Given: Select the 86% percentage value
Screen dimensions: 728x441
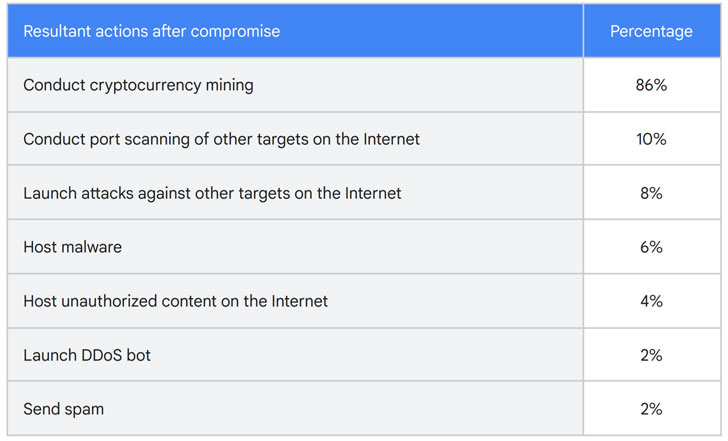Looking at the screenshot, I should pyautogui.click(x=651, y=85).
